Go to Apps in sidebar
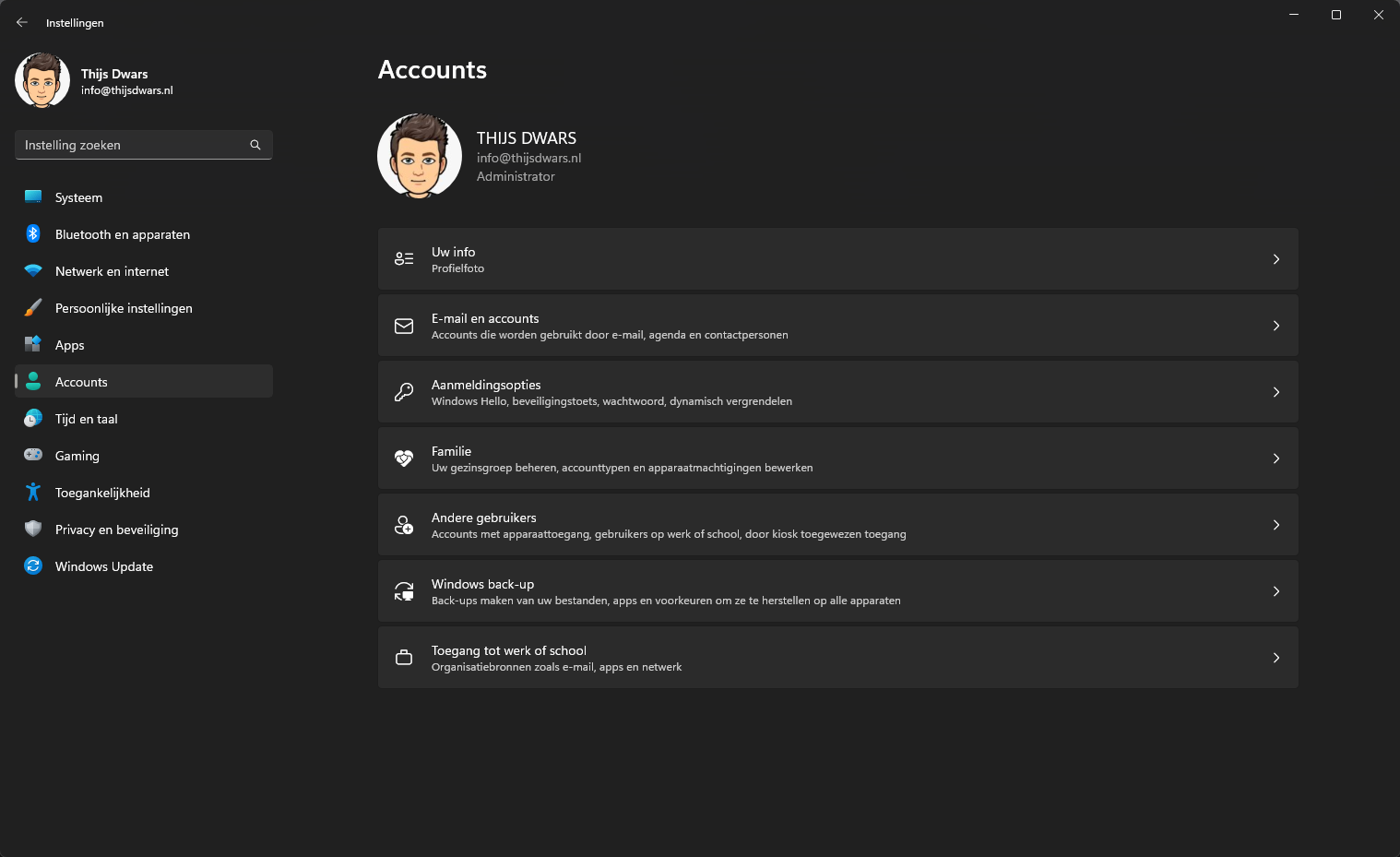 (x=70, y=345)
